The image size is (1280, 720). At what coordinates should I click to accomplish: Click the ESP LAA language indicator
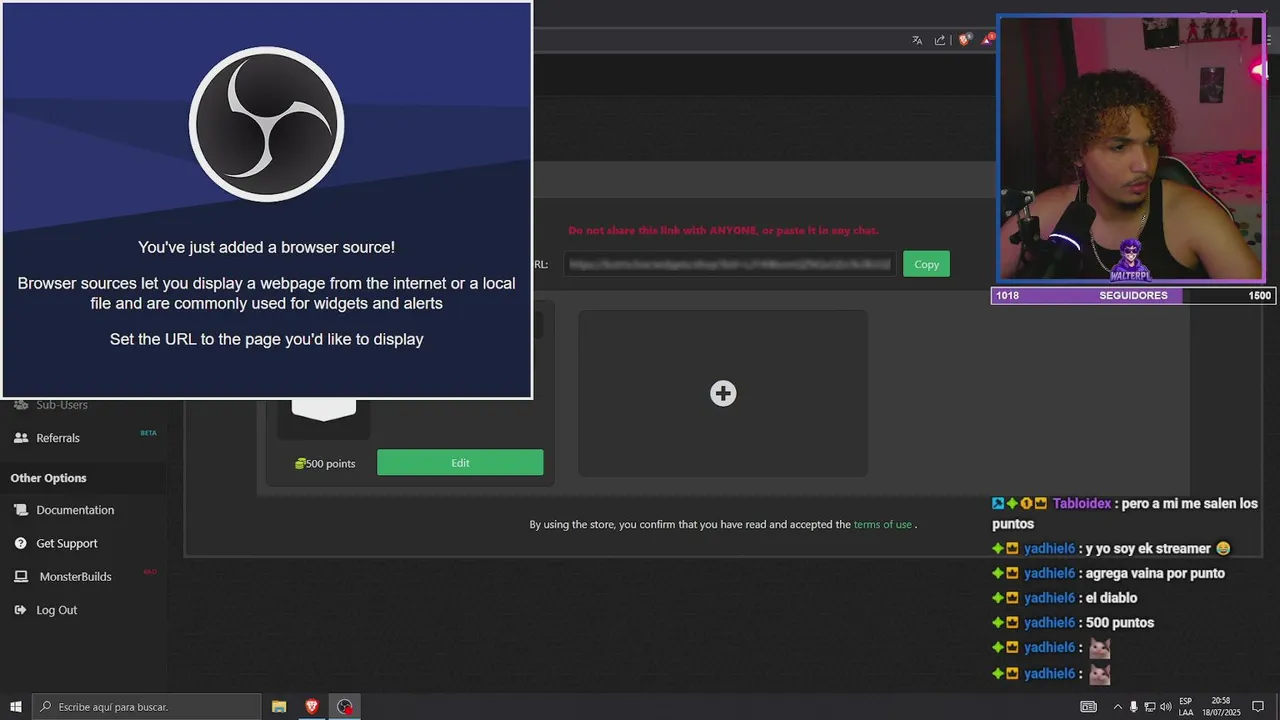tap(1186, 707)
